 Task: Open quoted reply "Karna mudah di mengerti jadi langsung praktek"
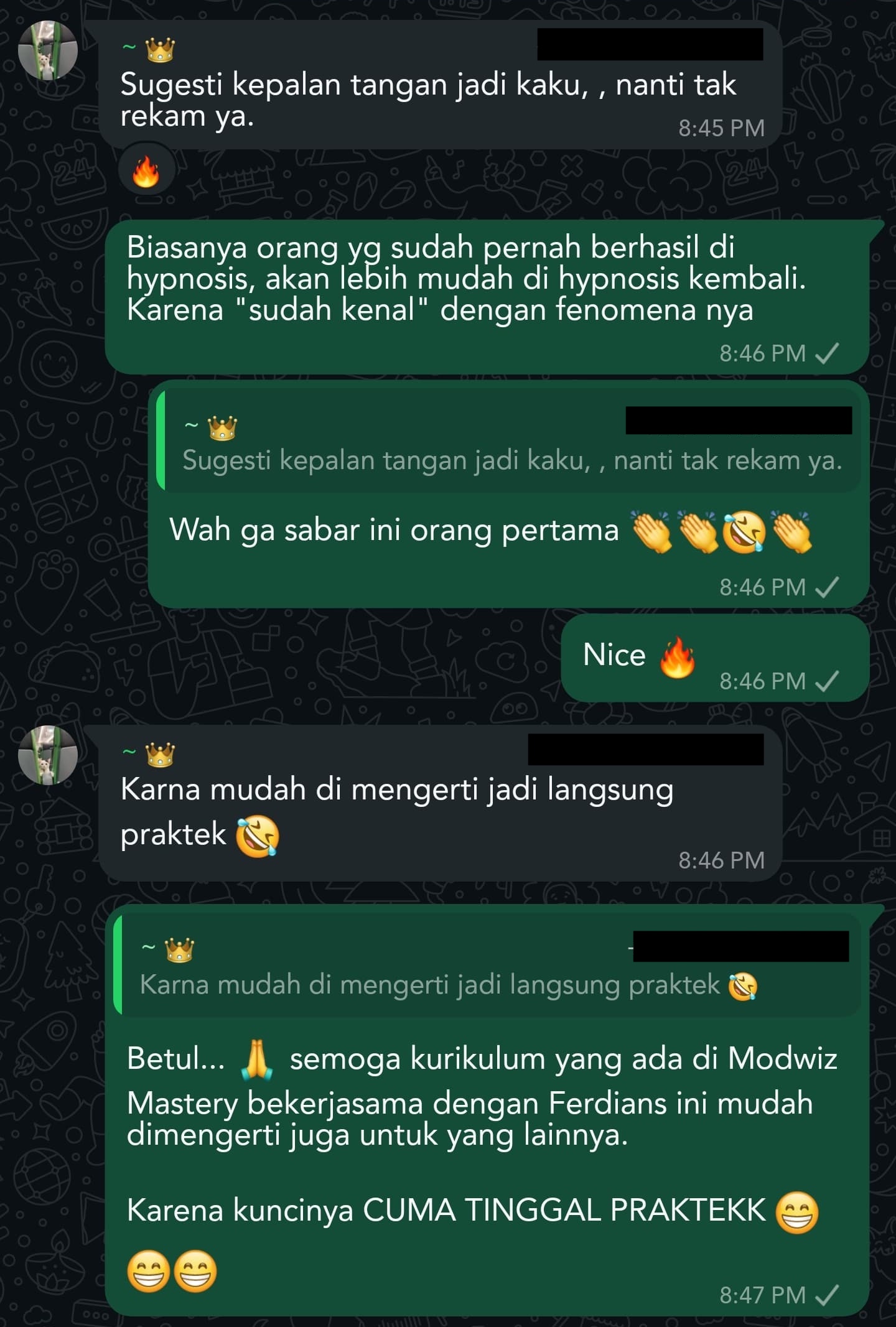point(487,964)
